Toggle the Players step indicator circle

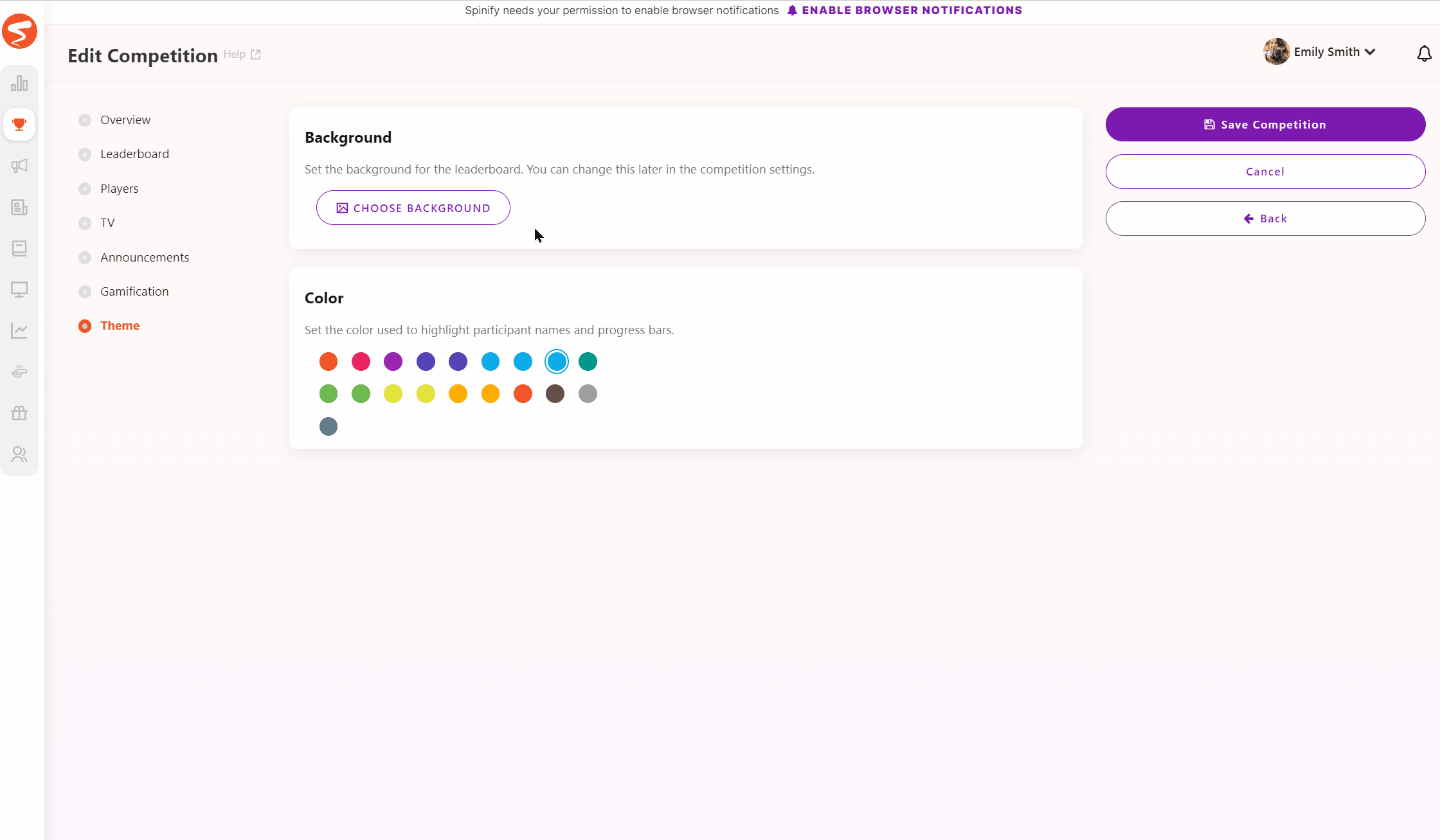pos(85,188)
